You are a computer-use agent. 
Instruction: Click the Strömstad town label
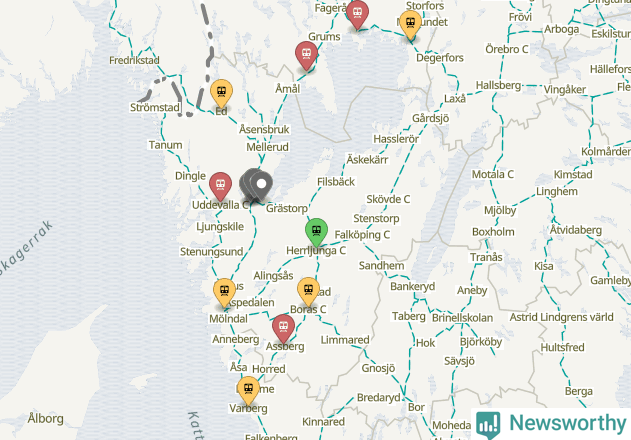(155, 107)
